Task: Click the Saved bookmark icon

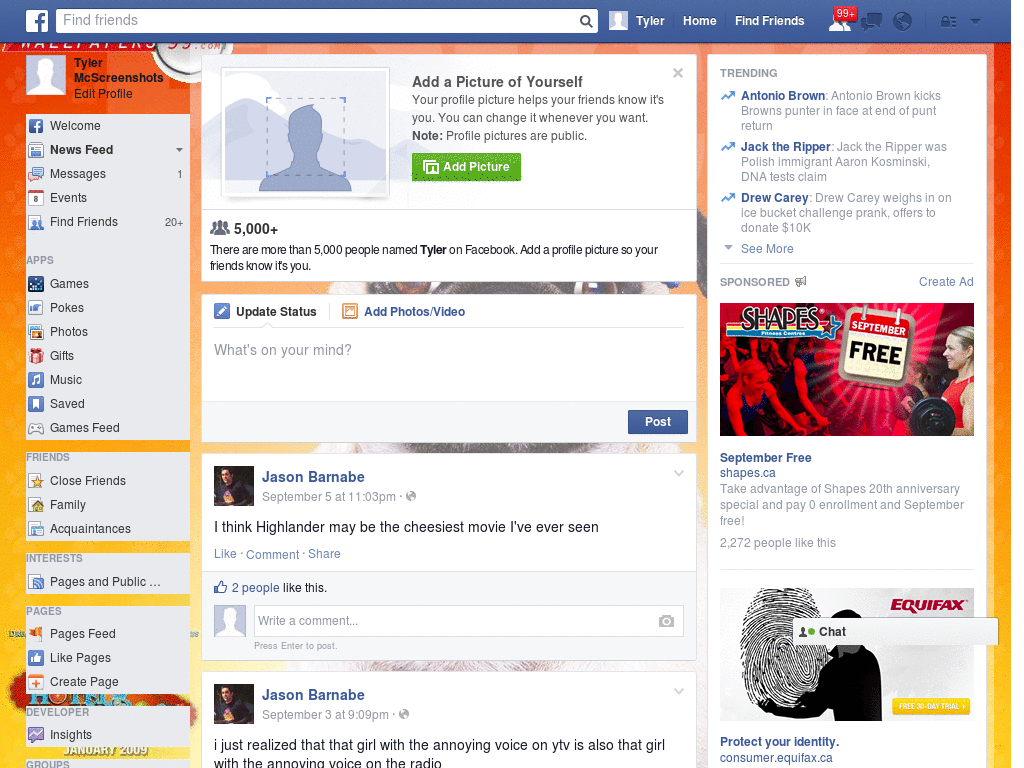Action: (x=36, y=404)
